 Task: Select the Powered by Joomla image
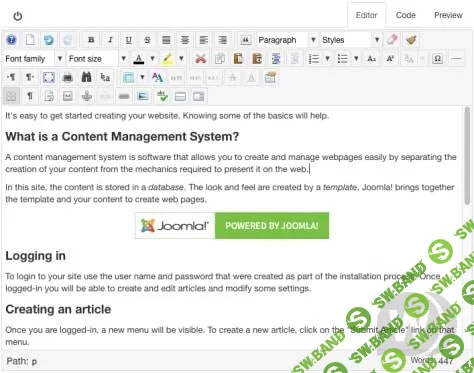232,226
